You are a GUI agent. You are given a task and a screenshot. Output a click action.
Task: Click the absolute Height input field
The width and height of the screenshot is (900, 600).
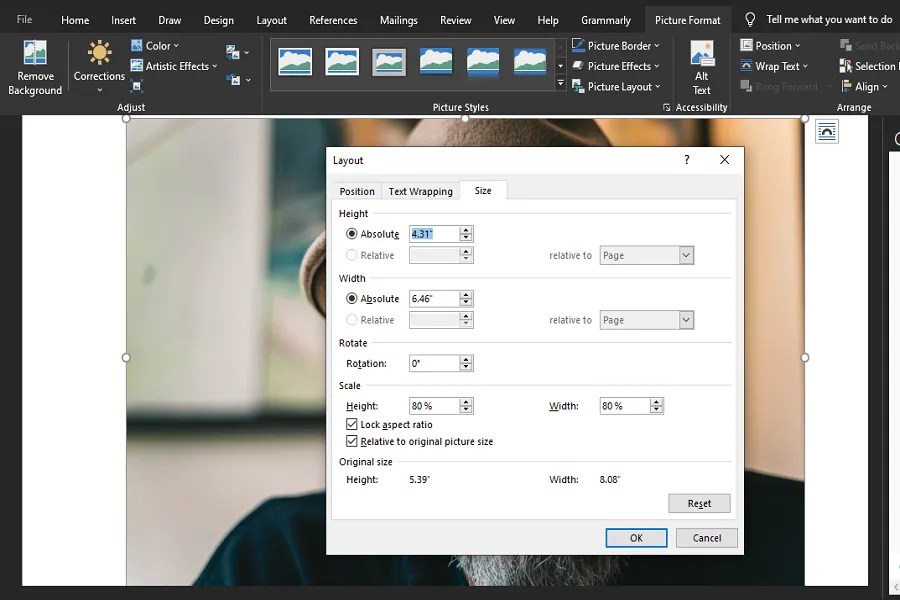434,233
